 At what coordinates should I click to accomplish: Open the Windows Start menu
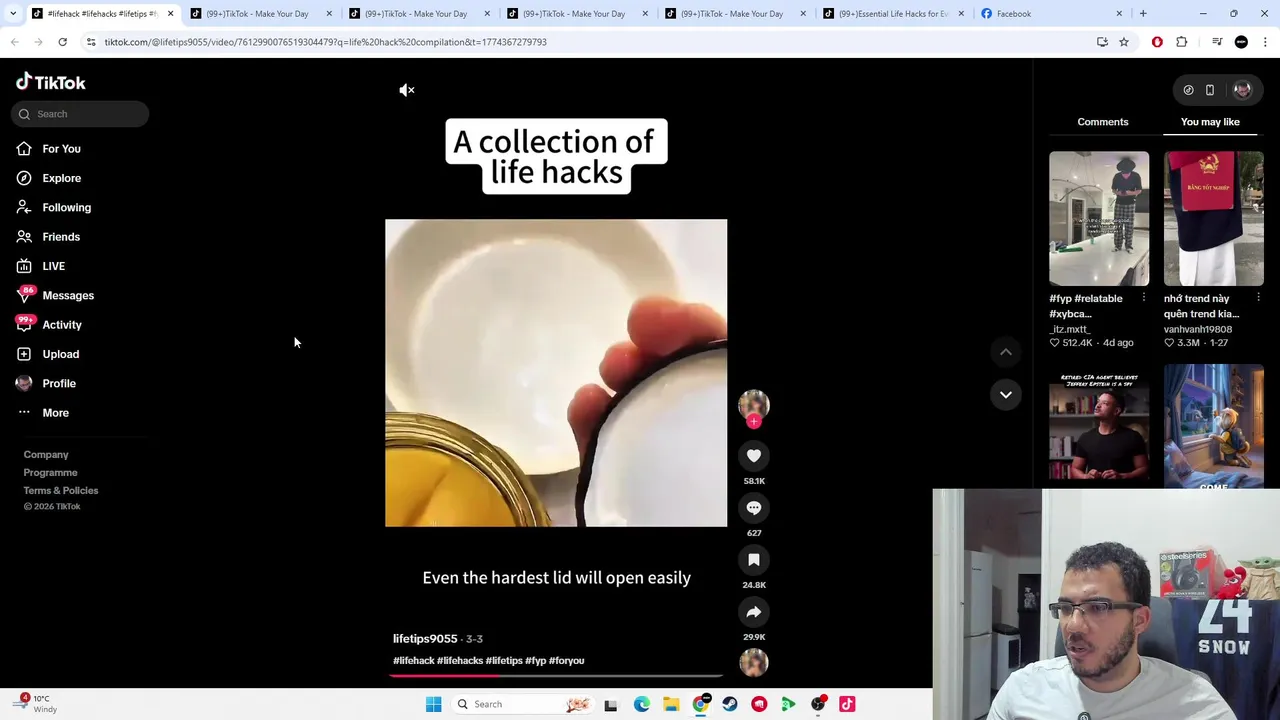pos(433,704)
